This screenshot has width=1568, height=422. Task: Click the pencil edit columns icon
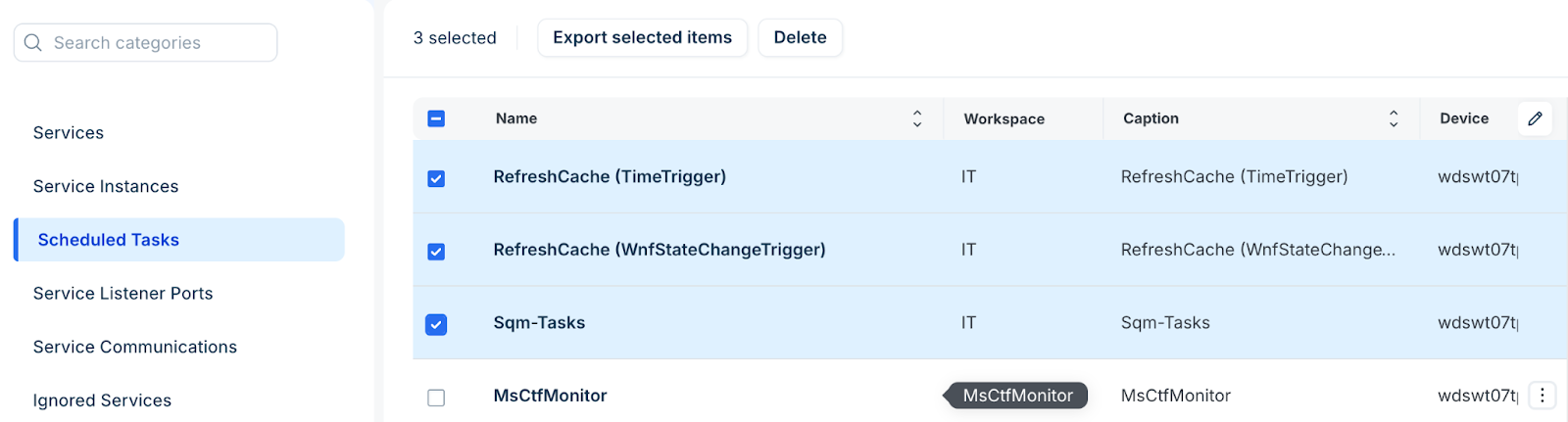coord(1535,118)
